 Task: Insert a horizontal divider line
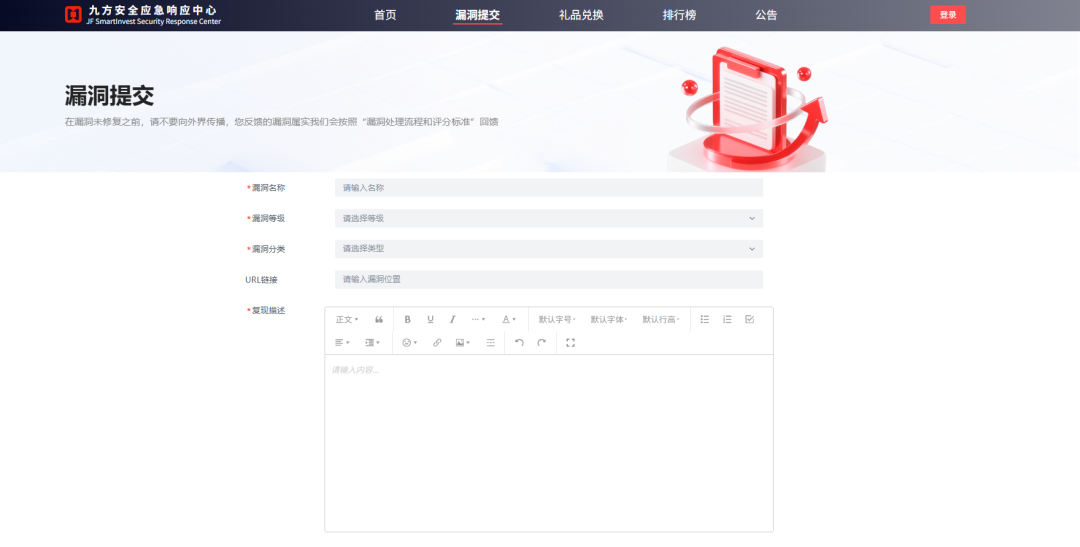tap(490, 342)
